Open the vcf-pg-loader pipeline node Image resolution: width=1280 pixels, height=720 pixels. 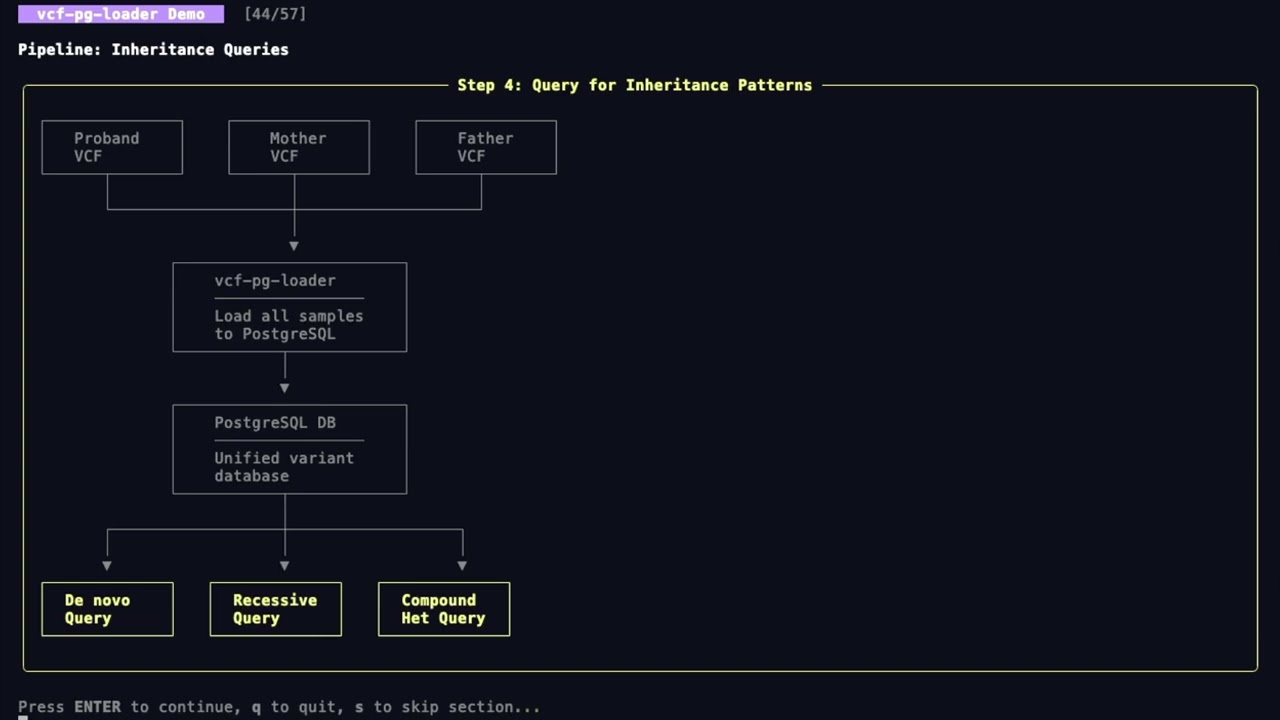click(x=289, y=307)
